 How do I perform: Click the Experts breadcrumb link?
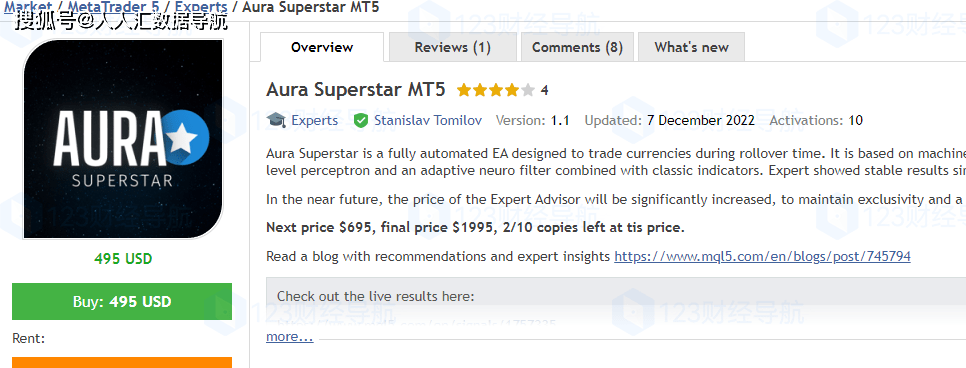(x=201, y=7)
